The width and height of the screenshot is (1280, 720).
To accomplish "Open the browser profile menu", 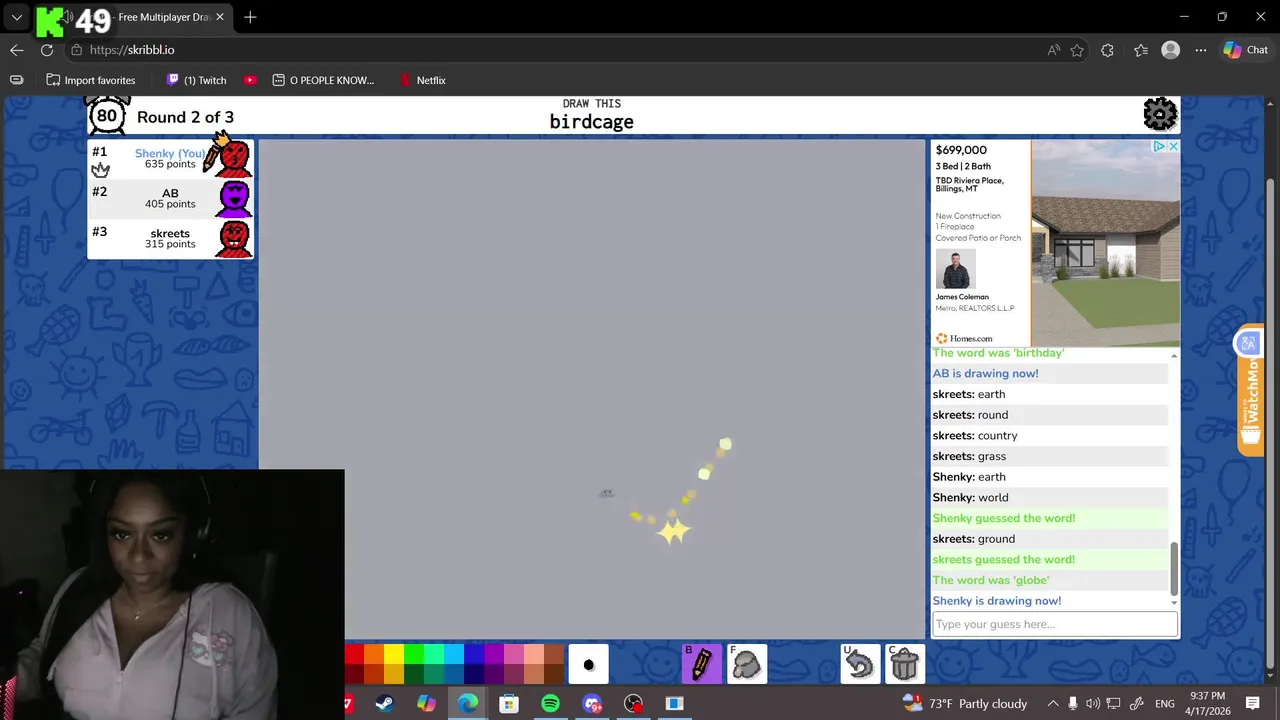I will coord(1171,50).
